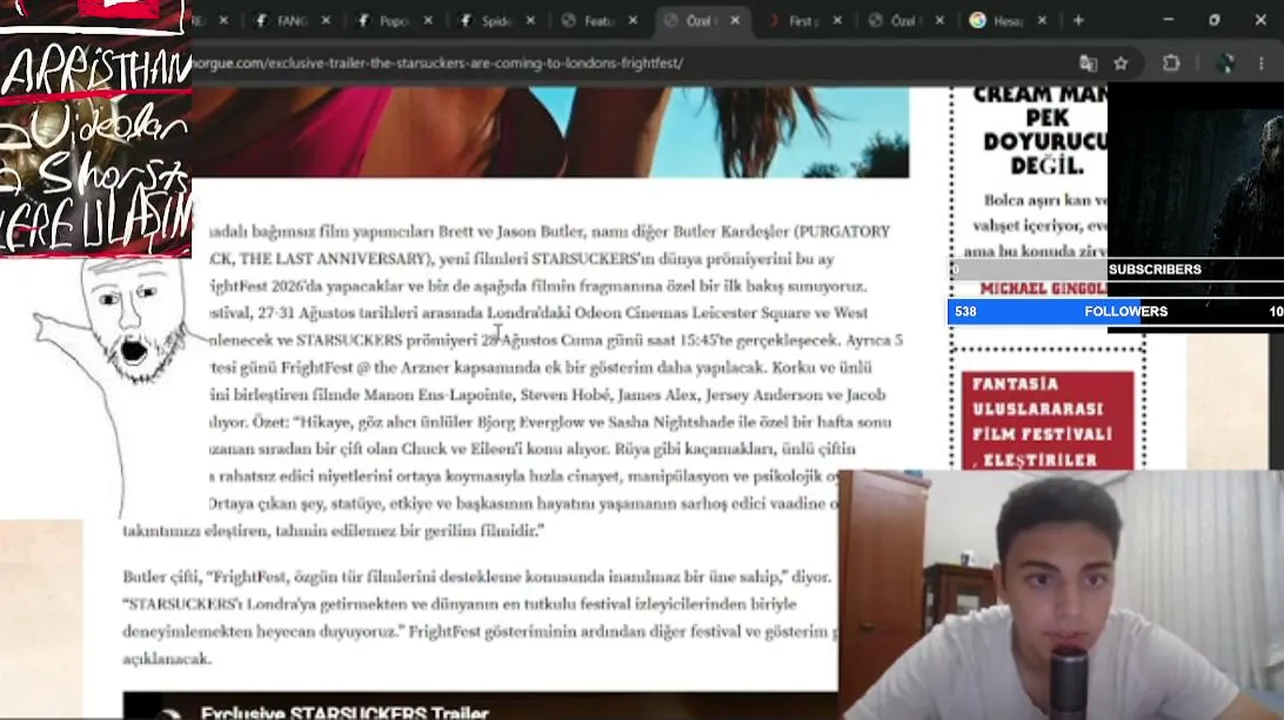Image resolution: width=1284 pixels, height=720 pixels.
Task: Close the active Özel tab
Action: (x=735, y=20)
